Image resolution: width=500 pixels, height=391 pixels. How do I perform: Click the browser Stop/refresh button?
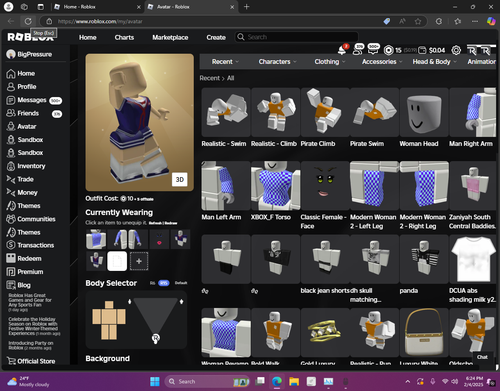pos(28,21)
